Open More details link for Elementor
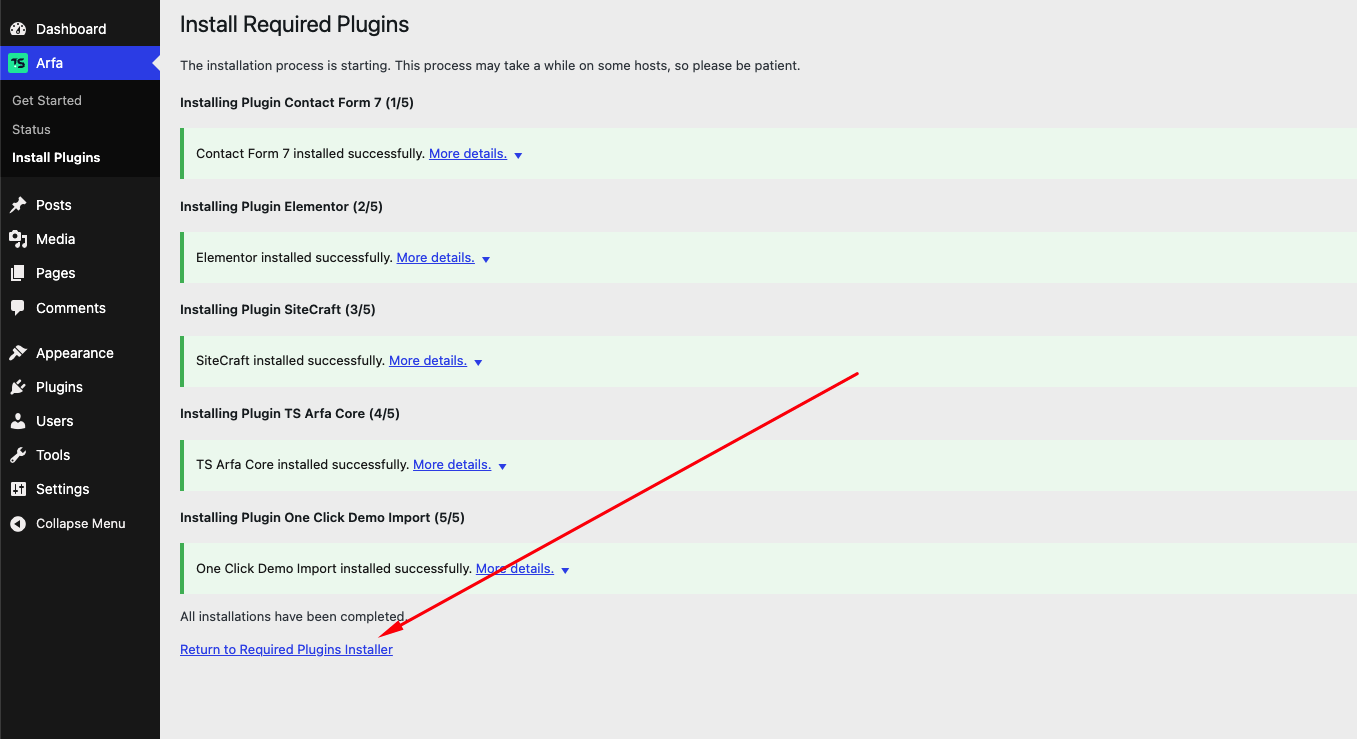Viewport: 1357px width, 739px height. click(x=436, y=257)
